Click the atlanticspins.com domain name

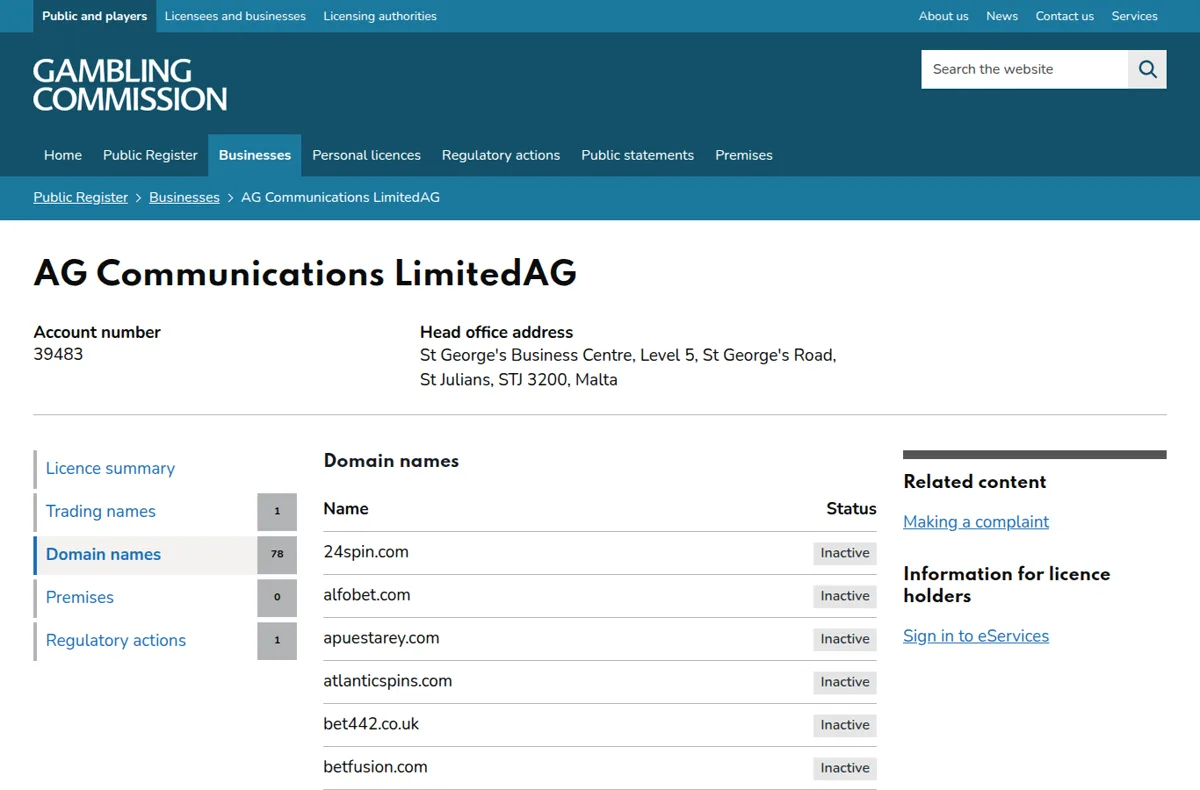(388, 681)
